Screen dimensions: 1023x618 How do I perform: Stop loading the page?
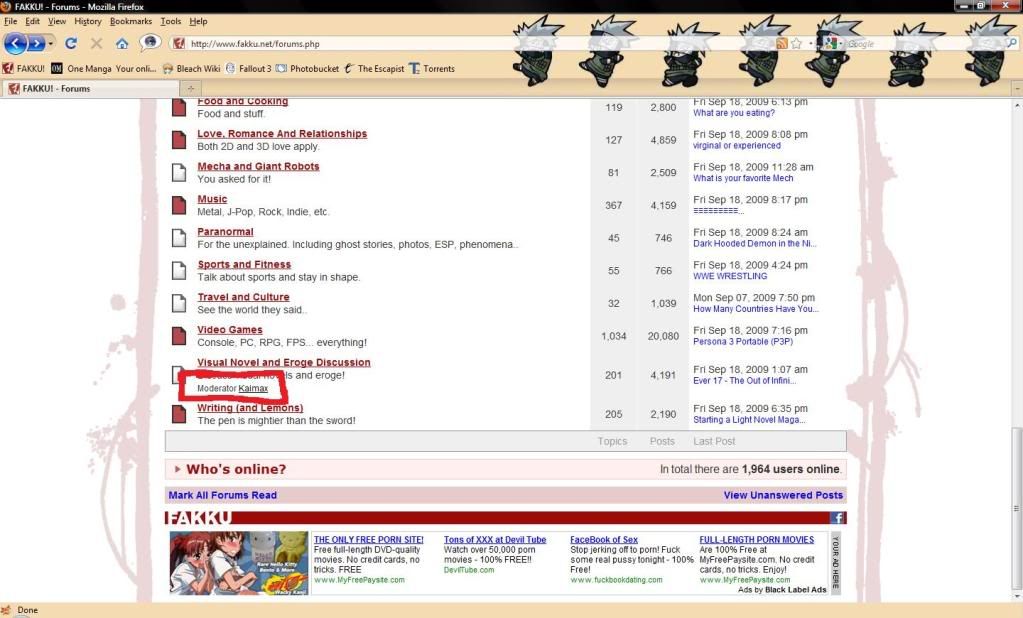pyautogui.click(x=95, y=43)
